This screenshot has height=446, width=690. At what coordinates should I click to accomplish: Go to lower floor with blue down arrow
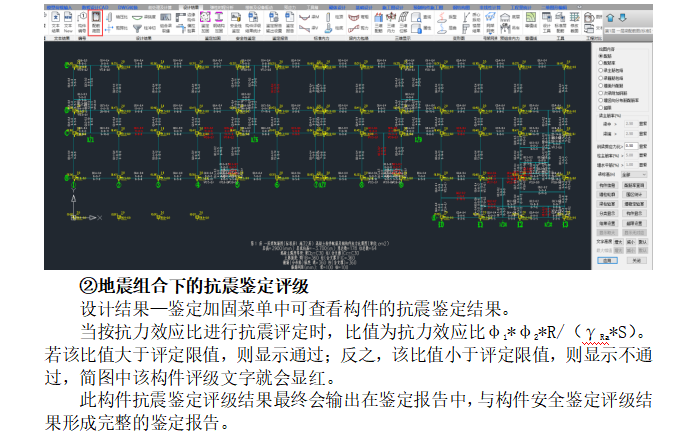(x=622, y=18)
